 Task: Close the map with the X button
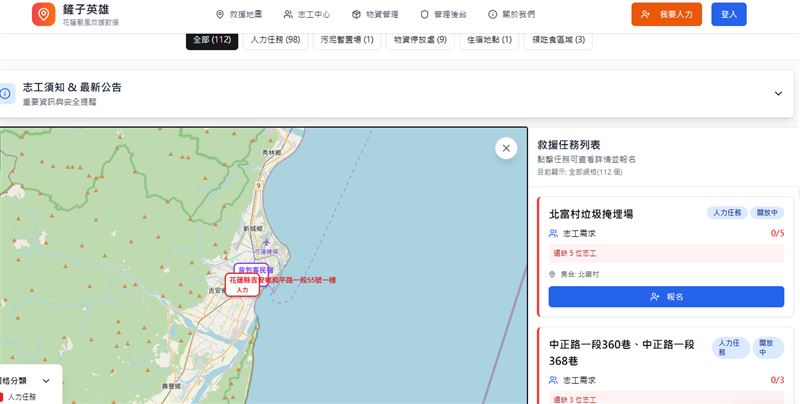tap(506, 148)
